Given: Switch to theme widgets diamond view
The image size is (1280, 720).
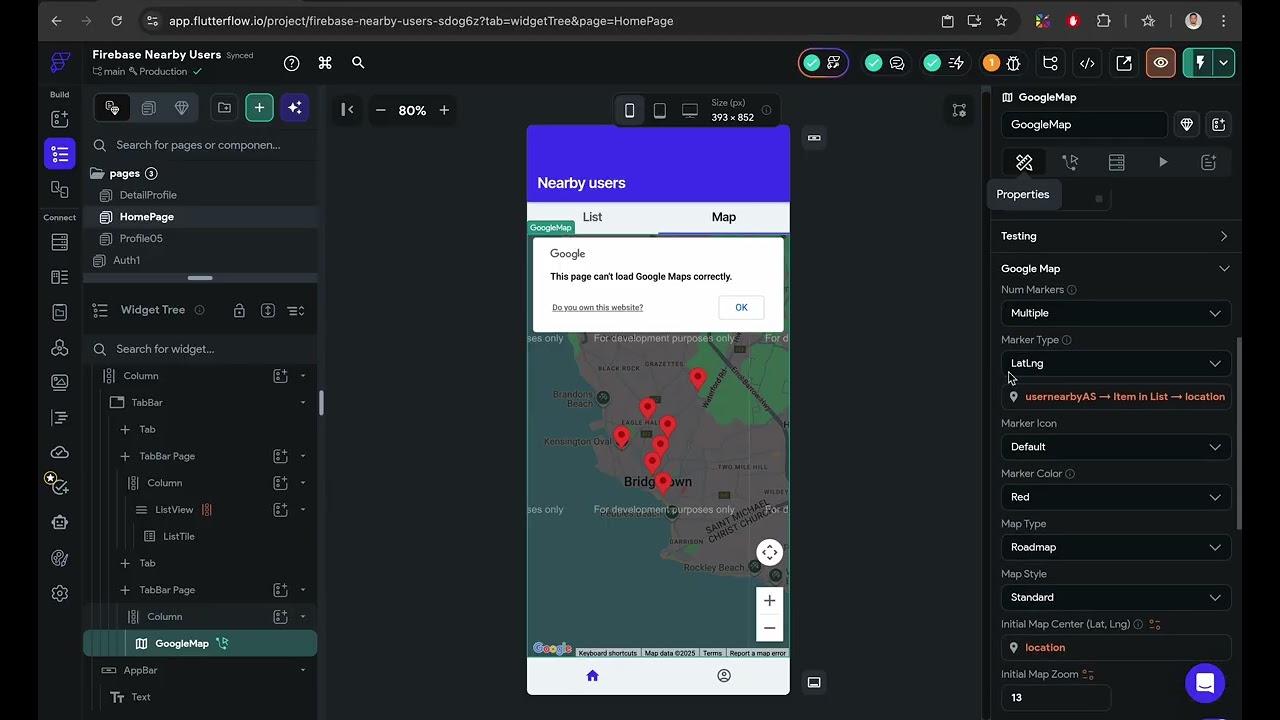Looking at the screenshot, I should point(181,108).
